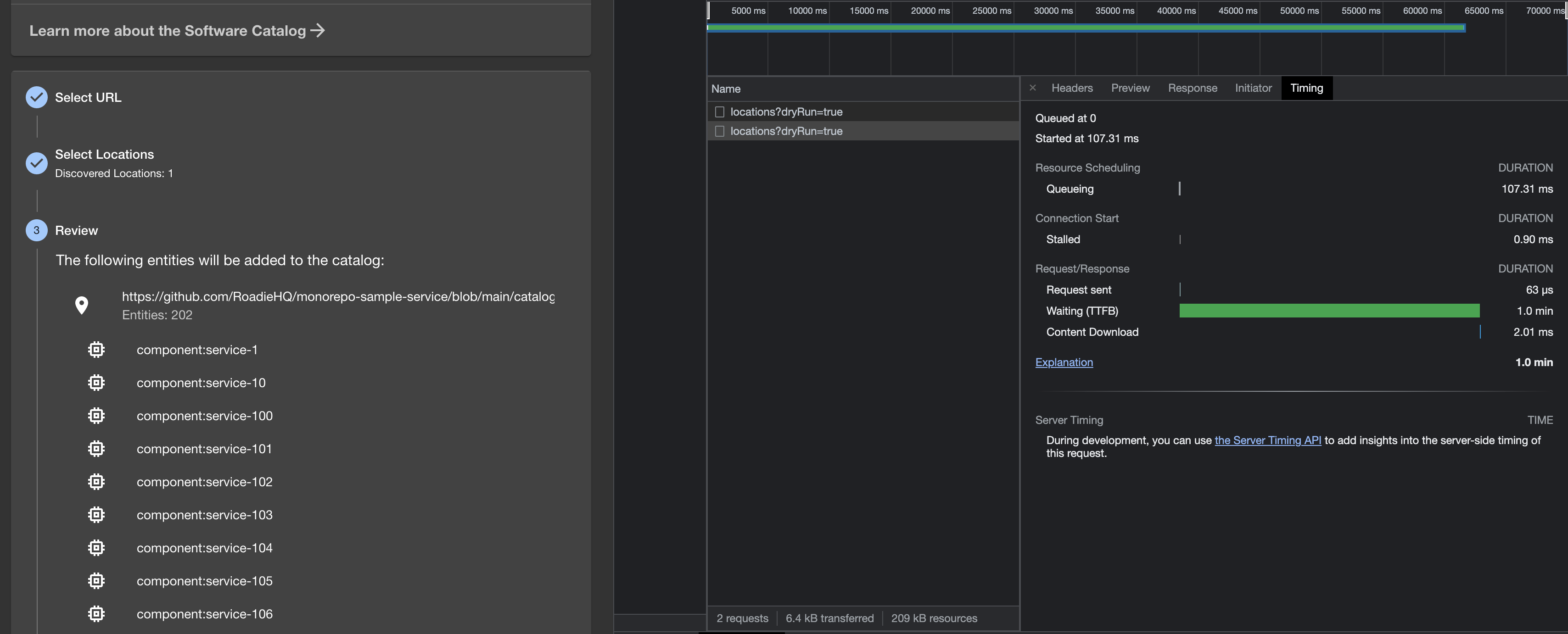Click the Select Locations step label
Image resolution: width=1568 pixels, height=634 pixels.
[105, 155]
